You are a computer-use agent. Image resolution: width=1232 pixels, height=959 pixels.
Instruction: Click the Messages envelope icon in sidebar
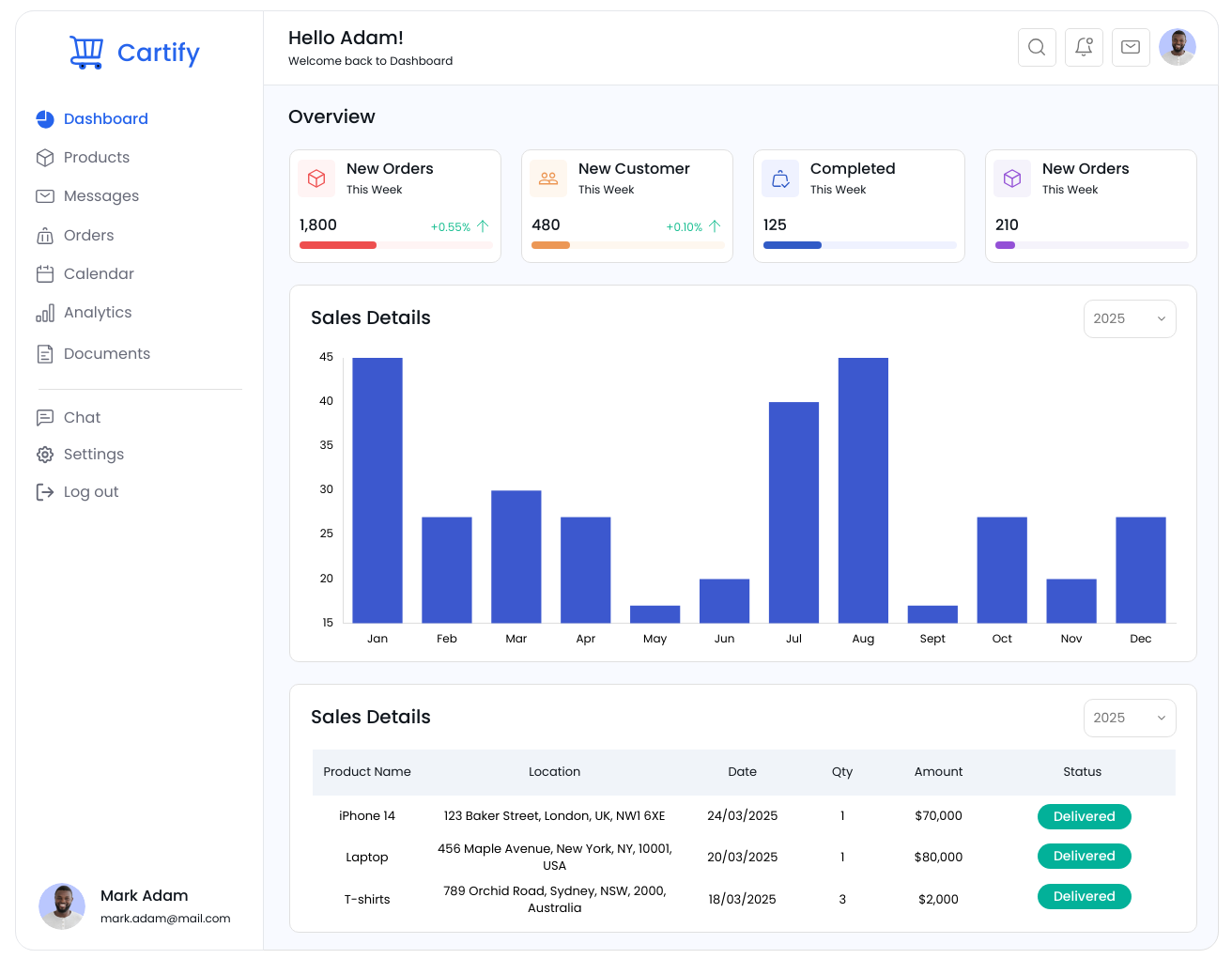pyautogui.click(x=45, y=196)
